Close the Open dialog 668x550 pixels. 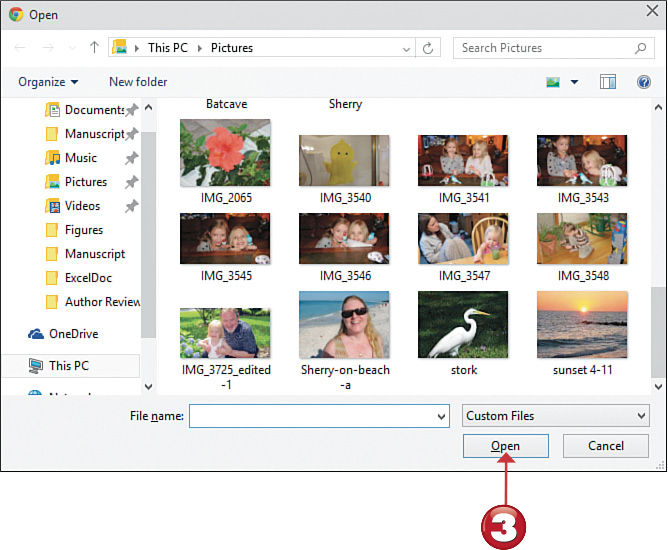652,11
